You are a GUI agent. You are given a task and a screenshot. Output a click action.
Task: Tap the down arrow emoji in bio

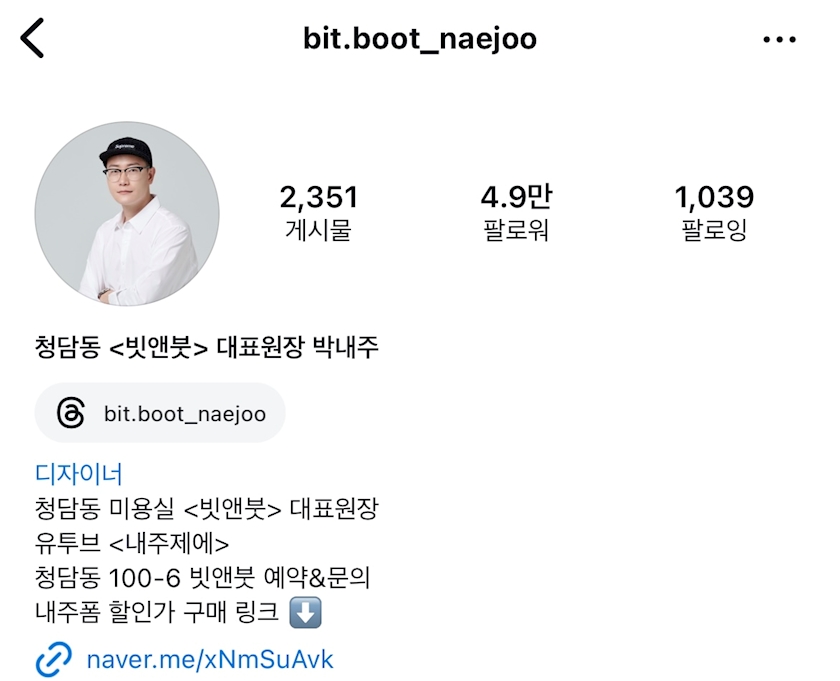[x=305, y=612]
